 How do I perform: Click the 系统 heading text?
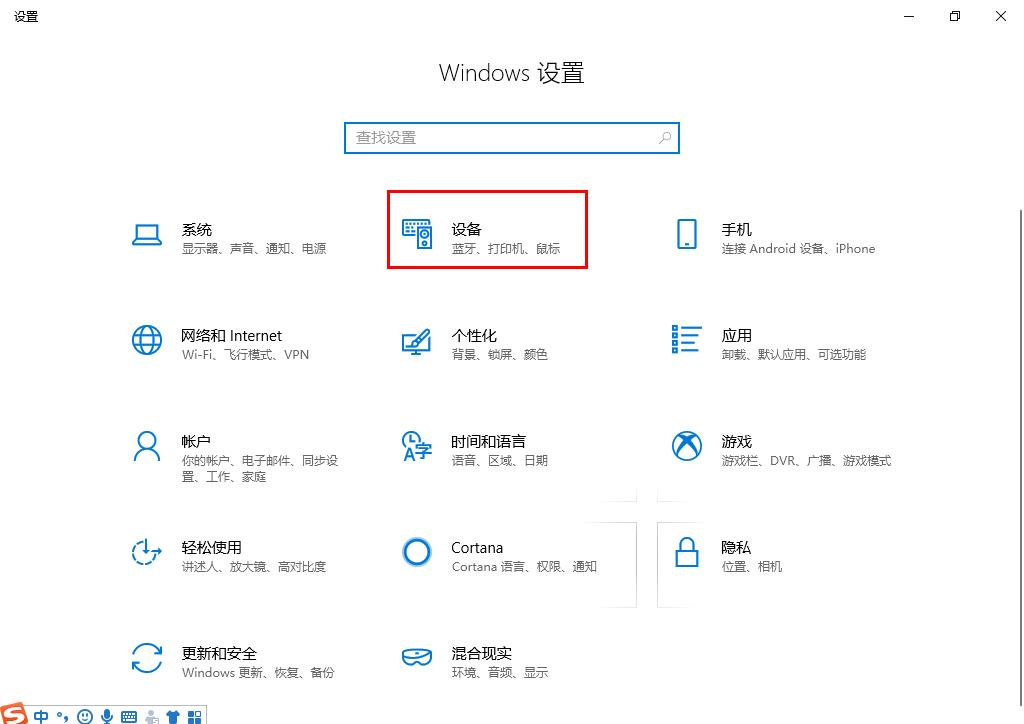click(x=197, y=230)
